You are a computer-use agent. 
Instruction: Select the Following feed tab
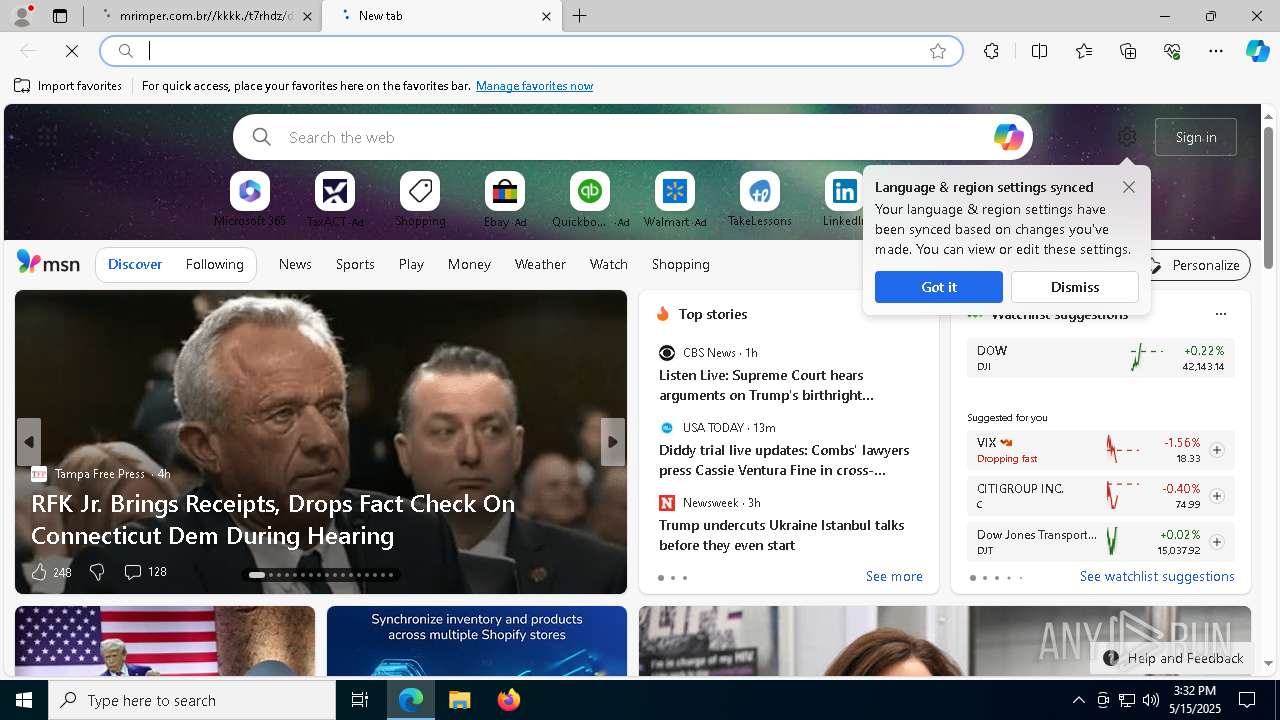215,264
